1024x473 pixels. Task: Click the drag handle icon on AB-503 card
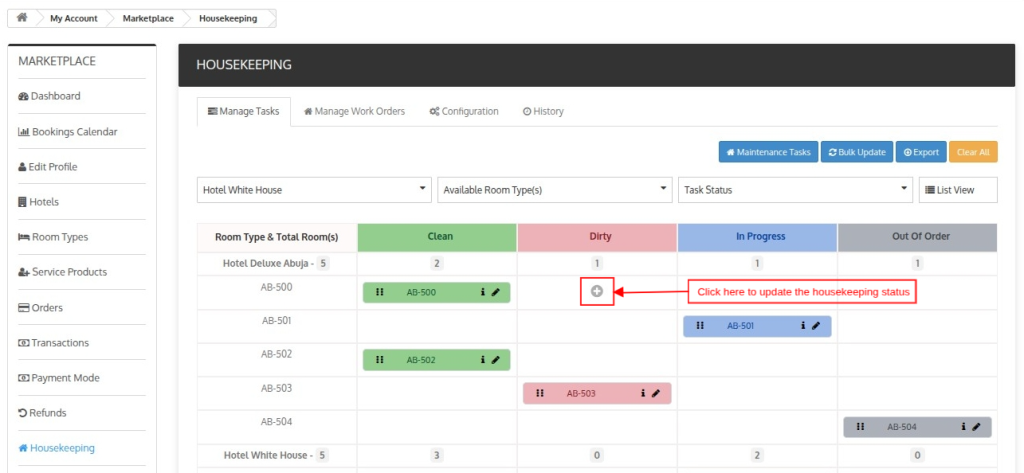tap(540, 393)
